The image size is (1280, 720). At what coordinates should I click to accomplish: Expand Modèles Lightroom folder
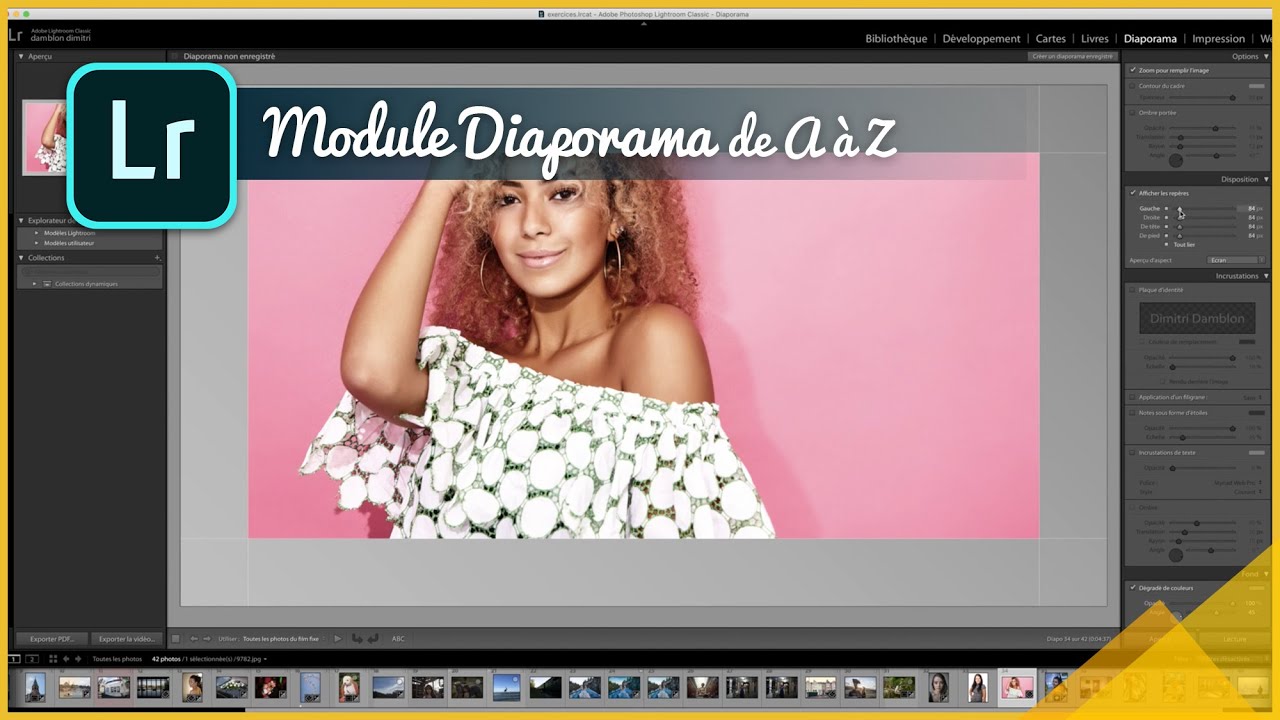click(37, 233)
